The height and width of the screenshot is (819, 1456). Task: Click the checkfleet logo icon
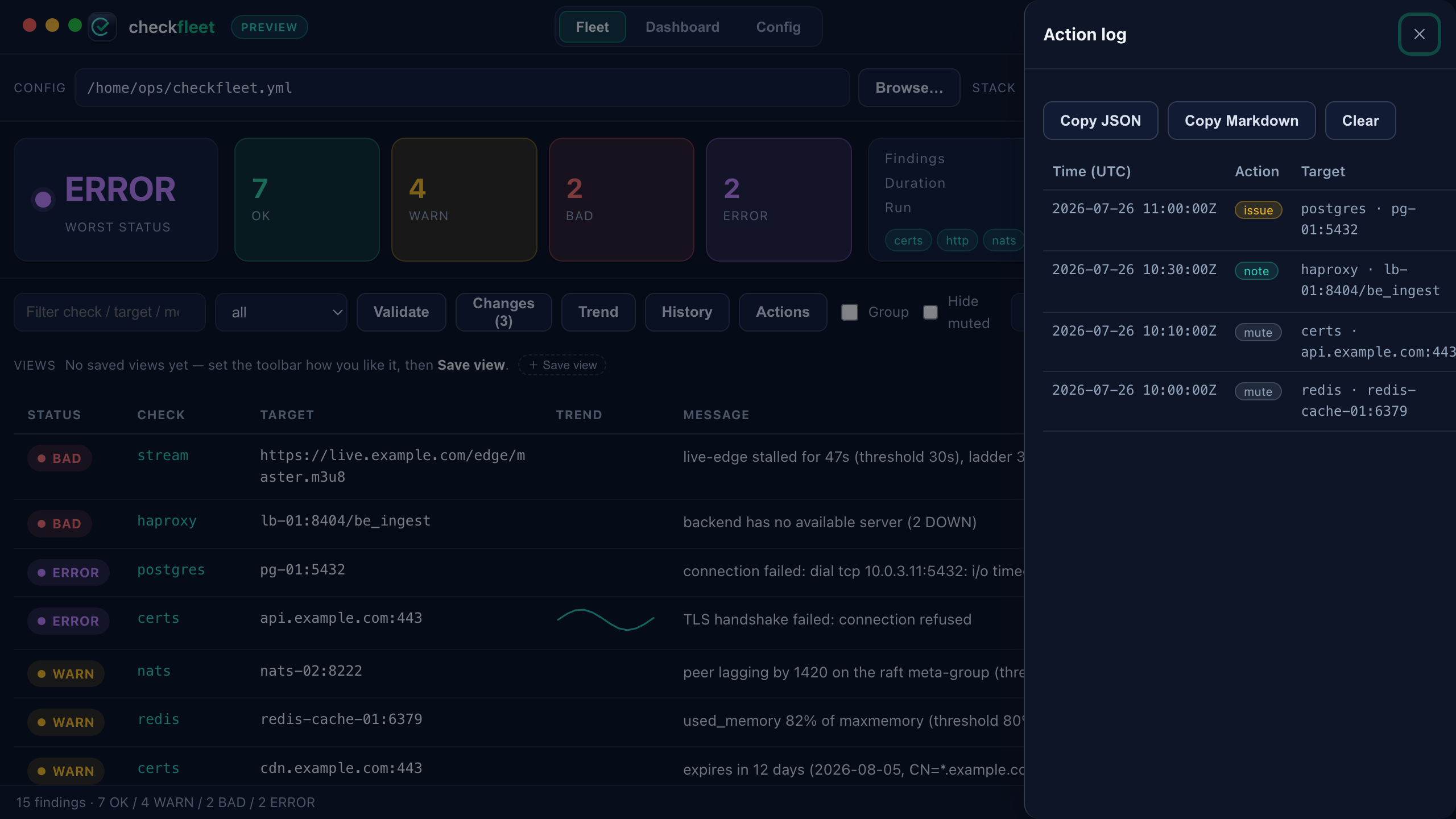point(102,27)
